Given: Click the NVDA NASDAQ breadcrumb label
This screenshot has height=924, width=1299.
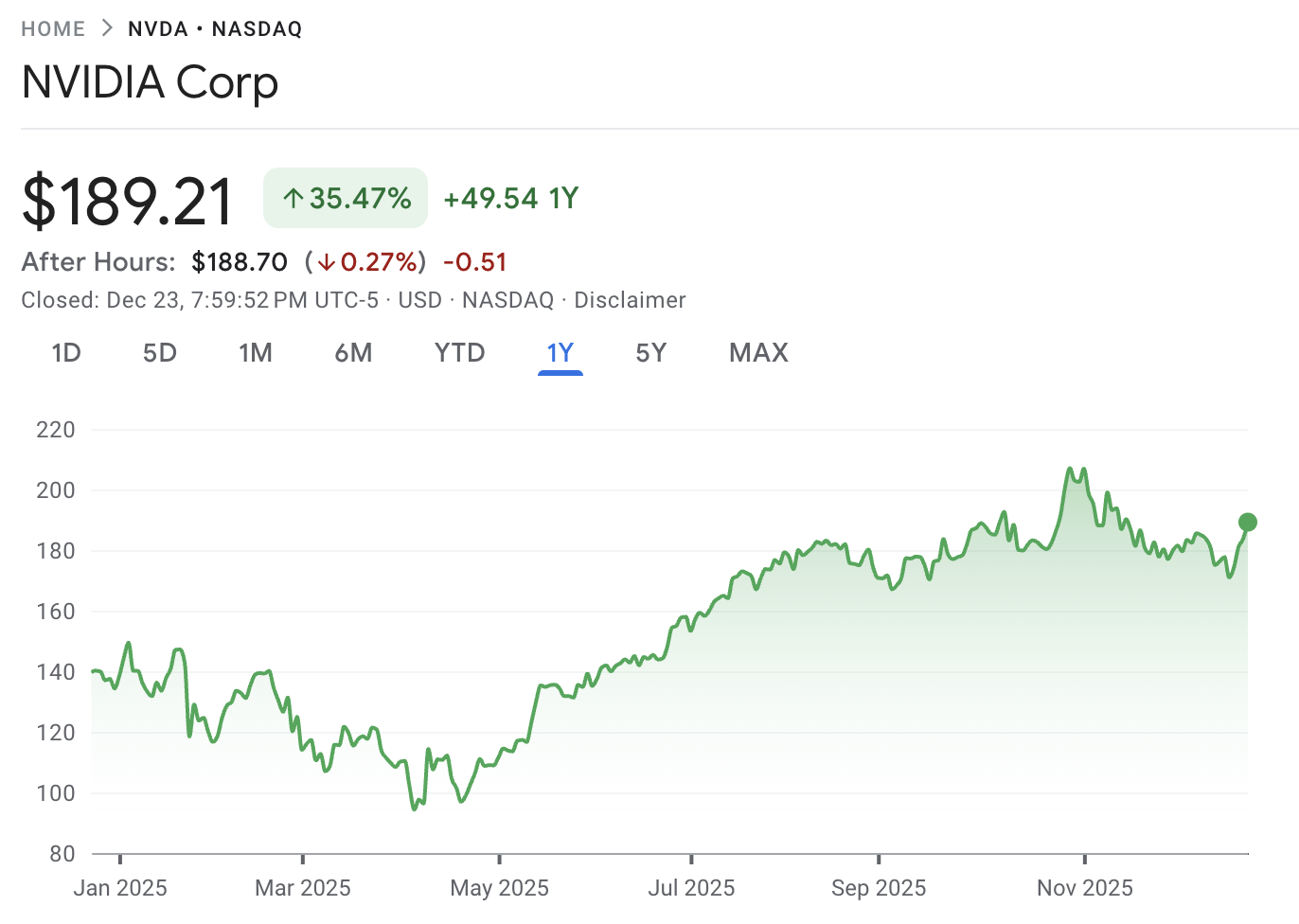Looking at the screenshot, I should [x=214, y=28].
